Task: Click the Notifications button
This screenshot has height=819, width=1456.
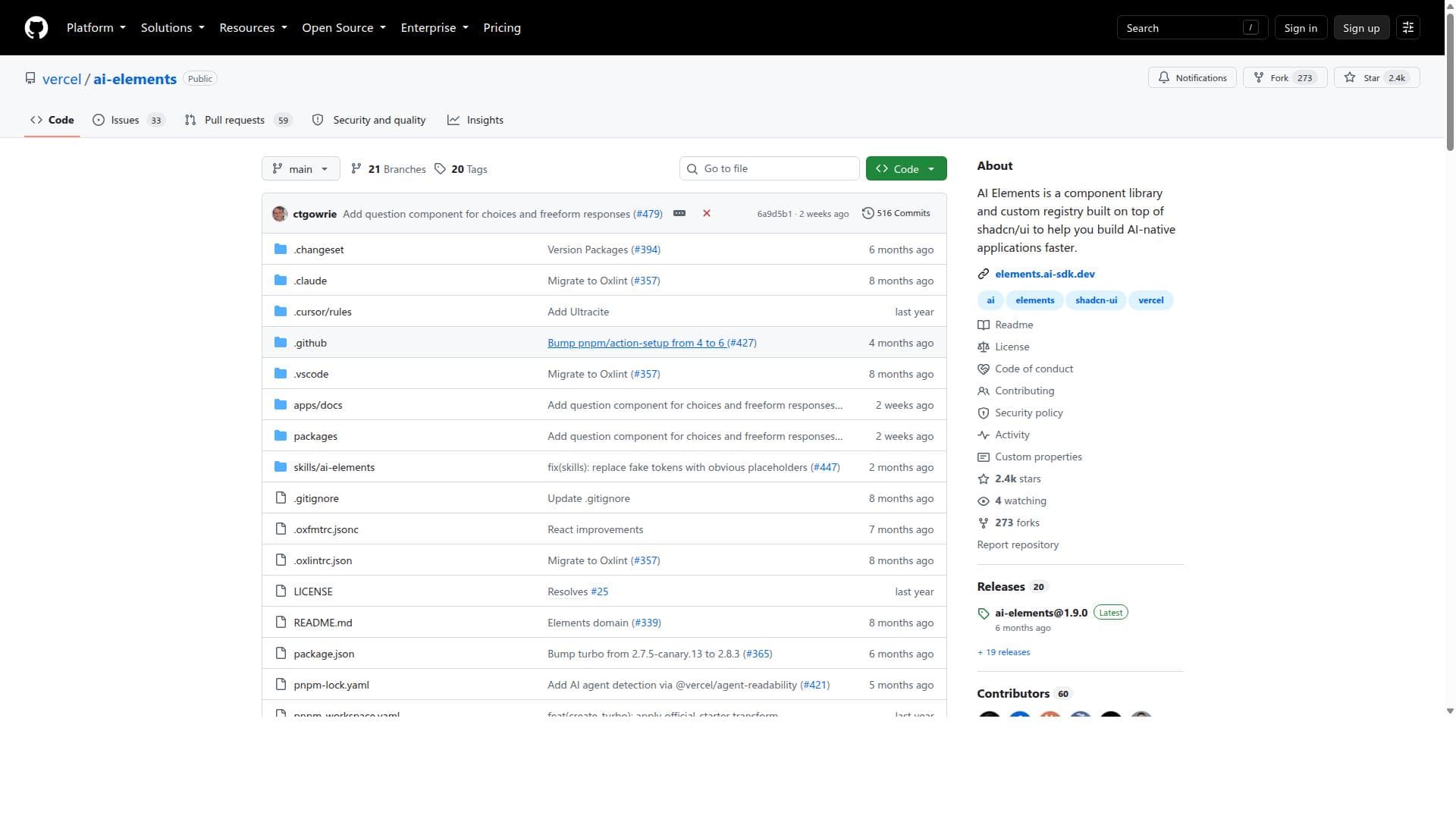Action: coord(1193,78)
